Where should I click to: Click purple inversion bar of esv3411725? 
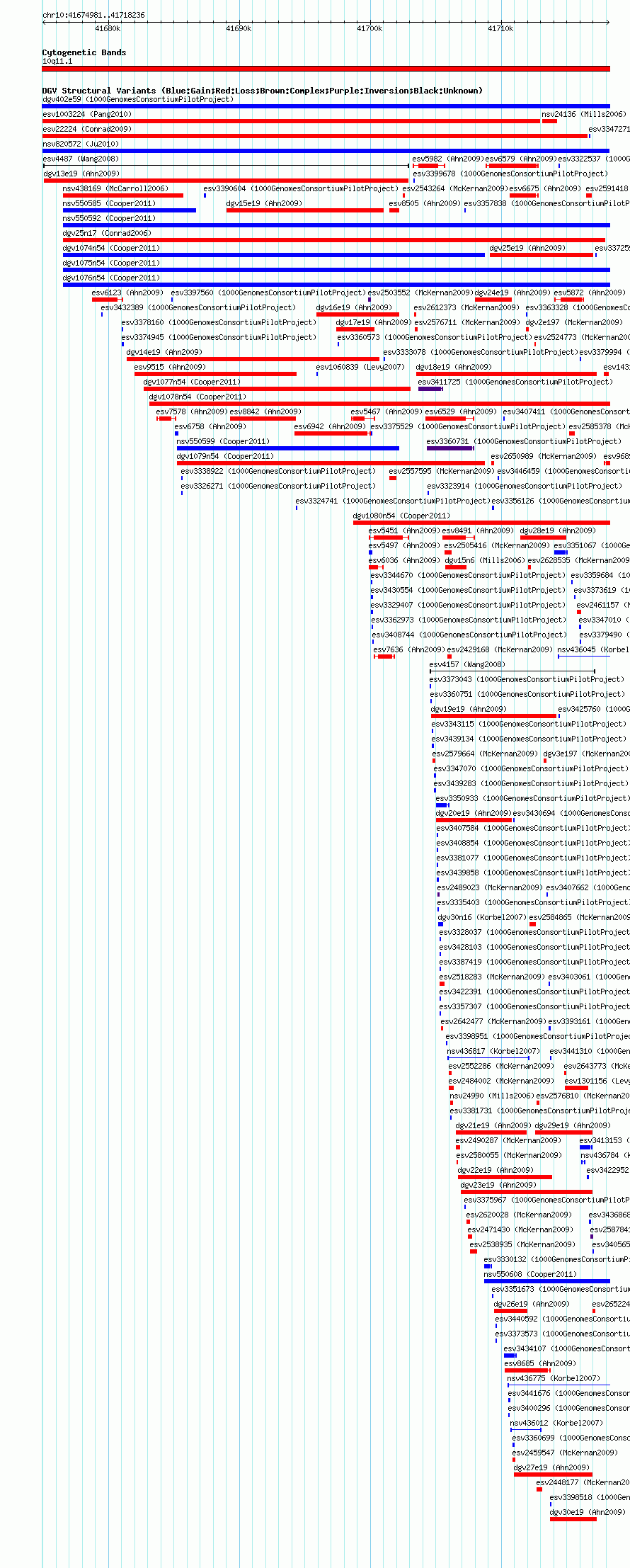[x=430, y=389]
